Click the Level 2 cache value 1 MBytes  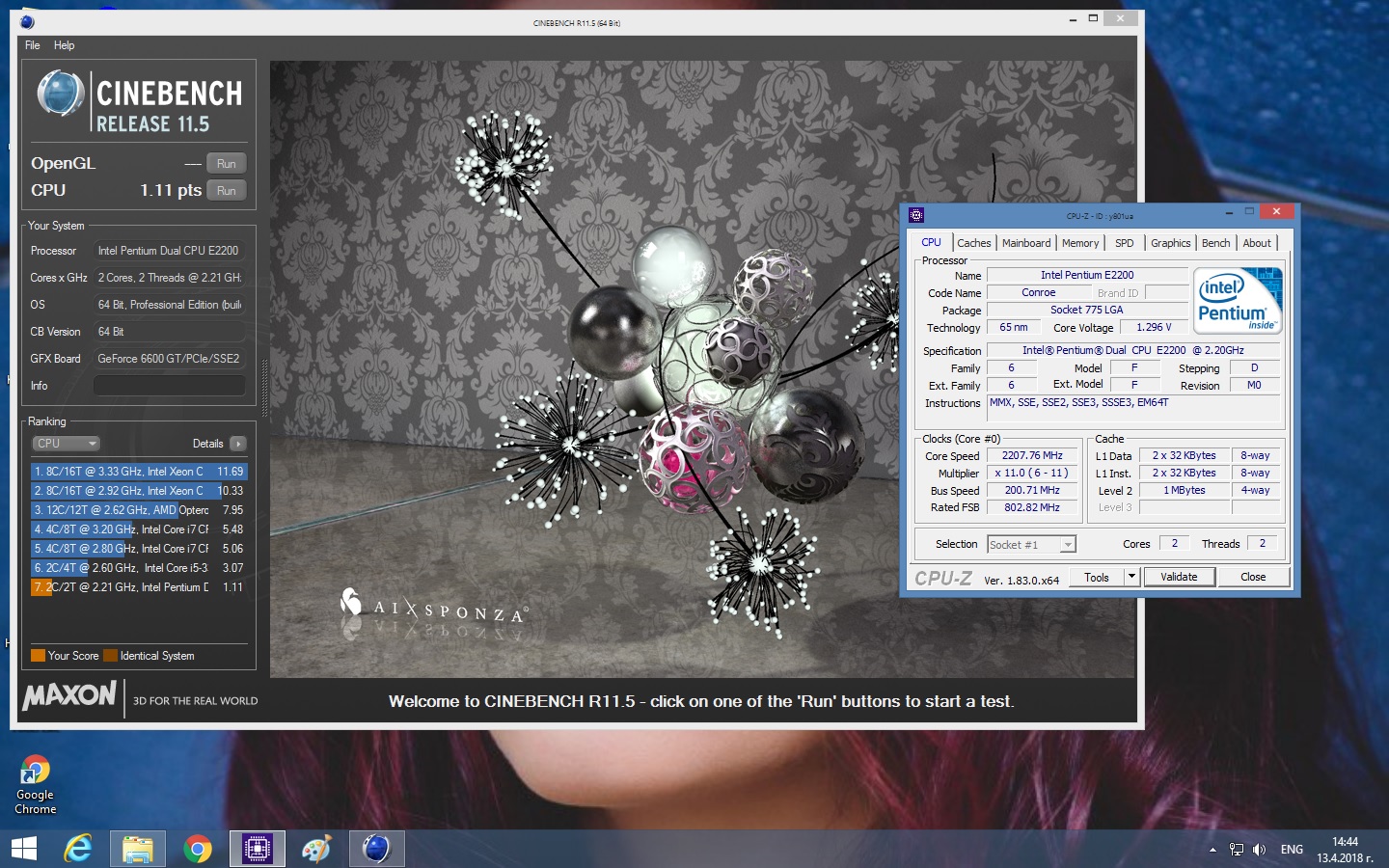click(x=1185, y=490)
